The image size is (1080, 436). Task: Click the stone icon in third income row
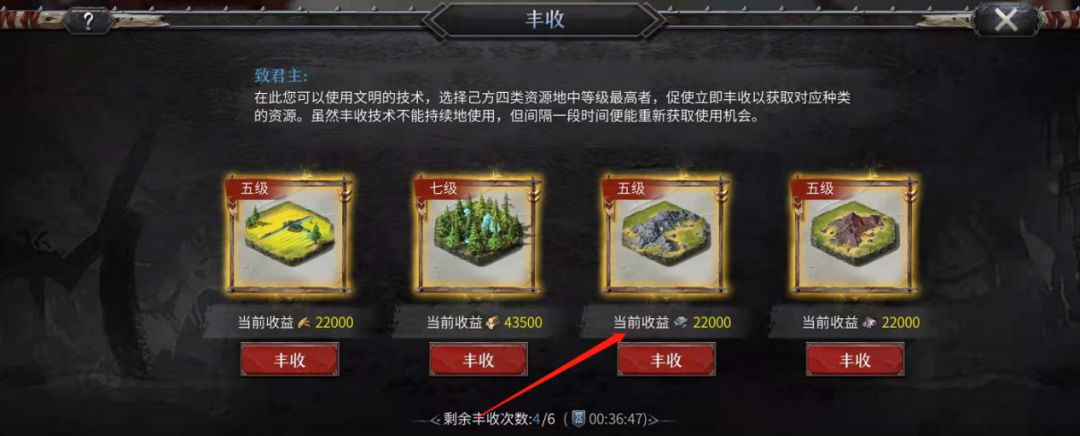click(x=681, y=322)
